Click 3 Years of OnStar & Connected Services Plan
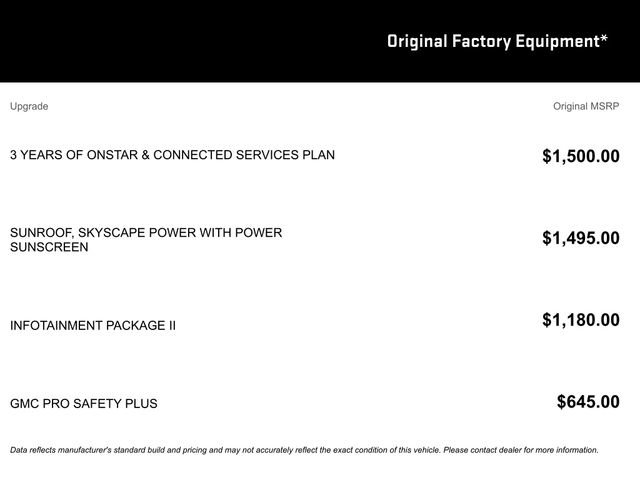This screenshot has width=640, height=480. tap(172, 155)
